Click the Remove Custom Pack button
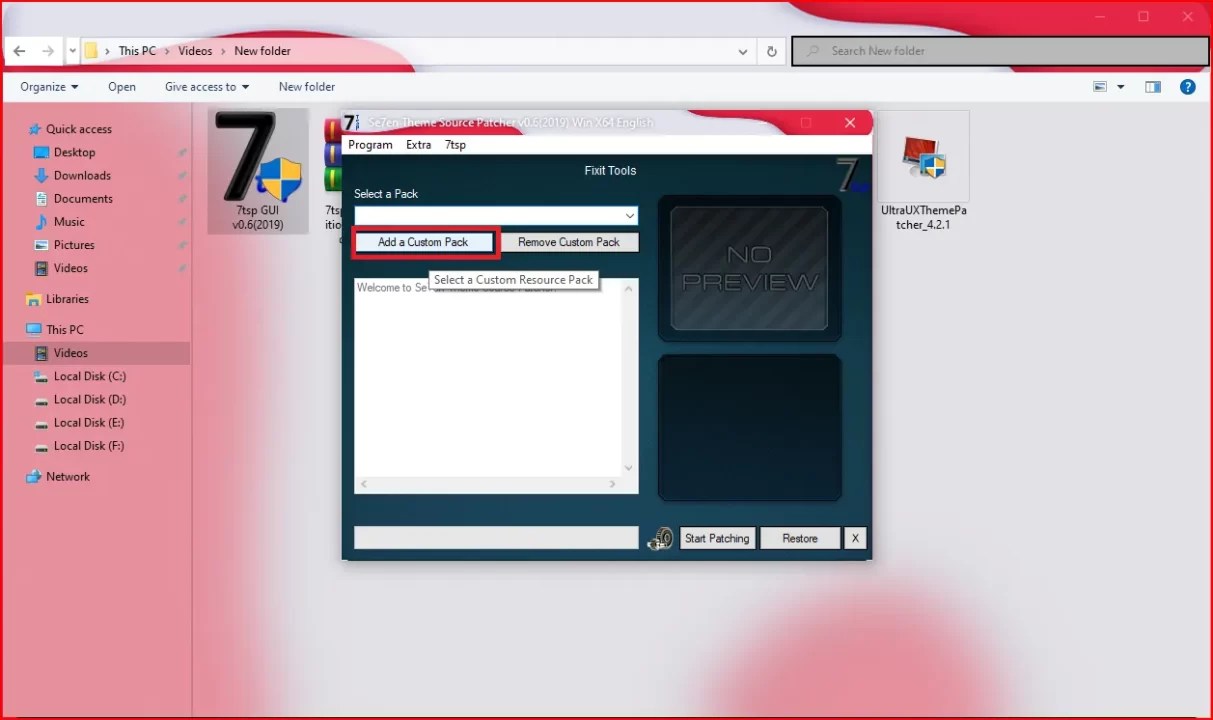 point(568,242)
